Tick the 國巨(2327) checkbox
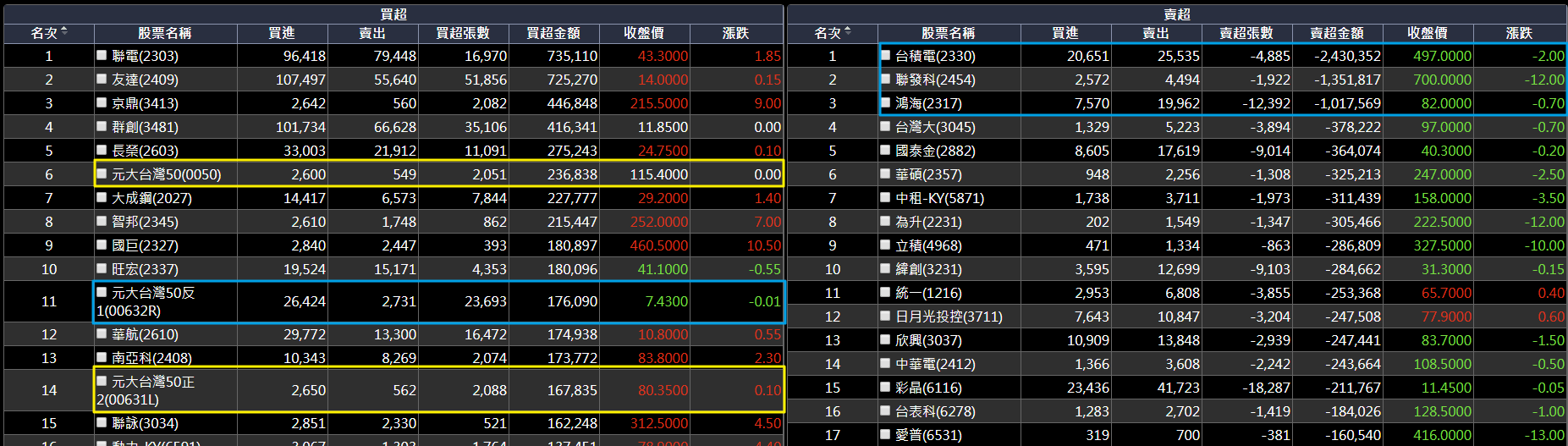1568x446 pixels. [102, 245]
